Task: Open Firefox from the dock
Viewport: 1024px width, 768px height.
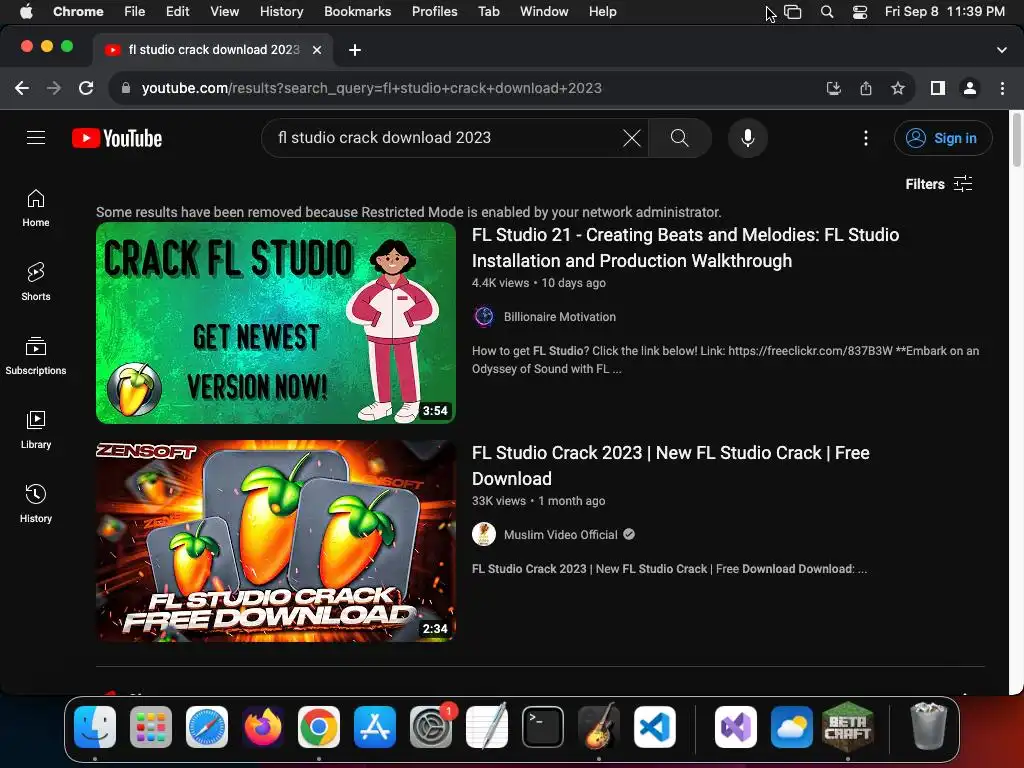Action: 263,727
